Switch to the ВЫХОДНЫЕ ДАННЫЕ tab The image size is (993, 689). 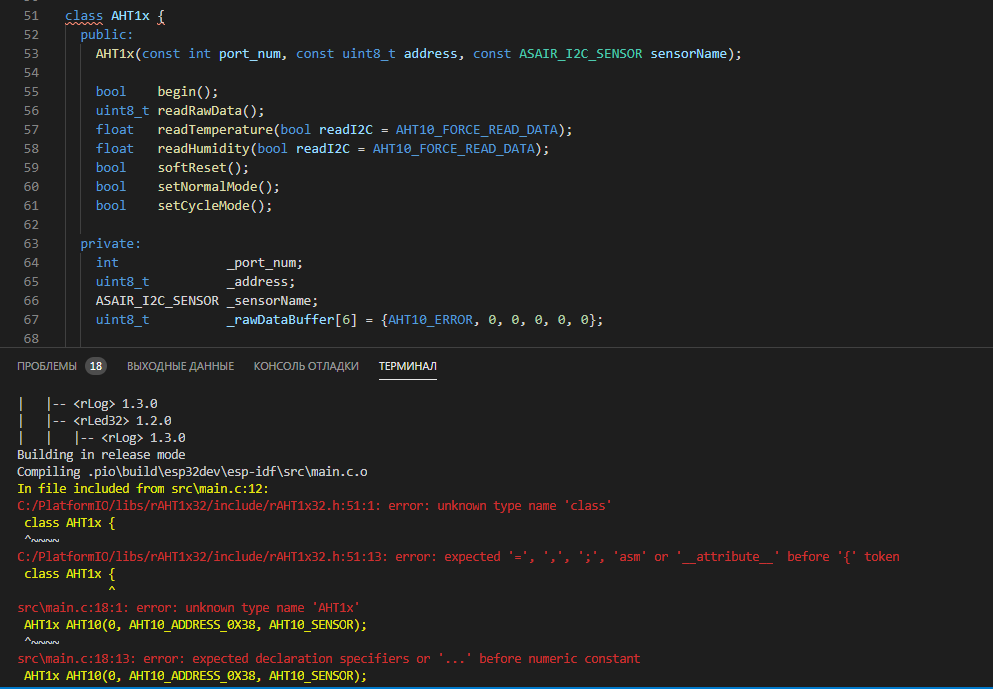coord(180,366)
